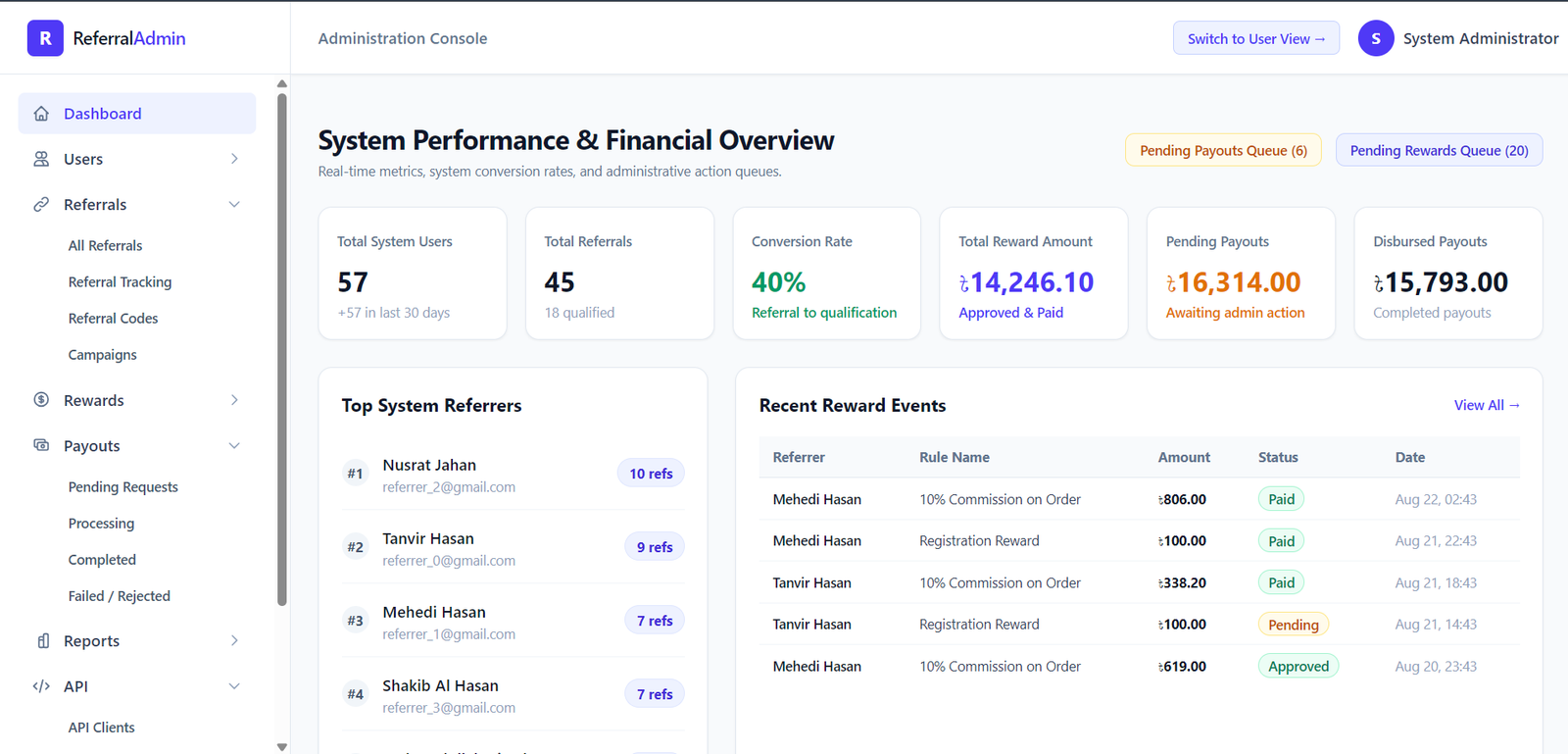
Task: Click the Date column header
Action: pos(1410,457)
